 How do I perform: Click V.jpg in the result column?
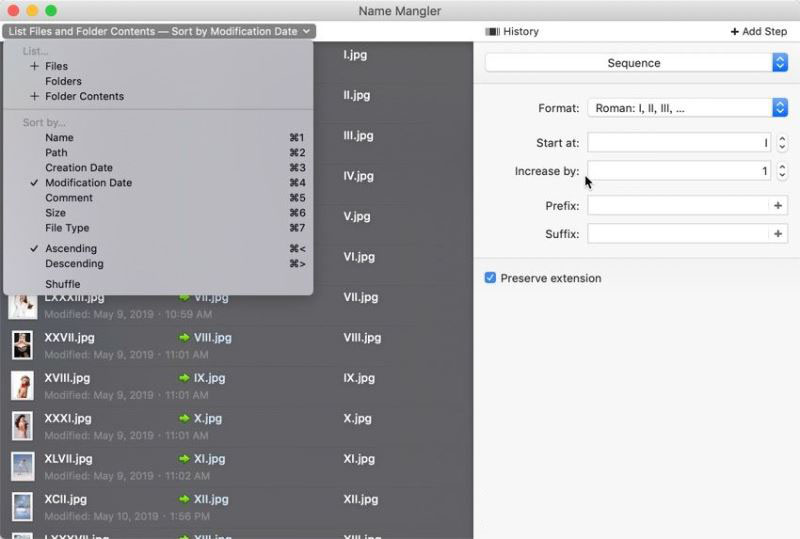(x=357, y=216)
